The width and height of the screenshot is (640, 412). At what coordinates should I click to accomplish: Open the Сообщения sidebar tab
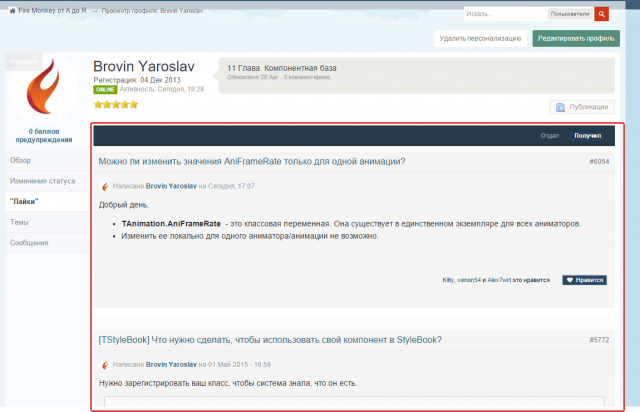(47, 243)
